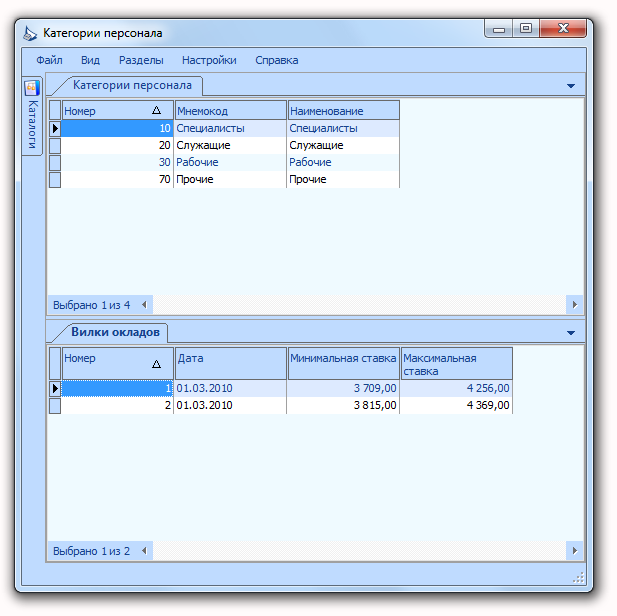Screen dimensions: 617x616
Task: Click Служащие in Мнемокод column
Action: coord(230,145)
